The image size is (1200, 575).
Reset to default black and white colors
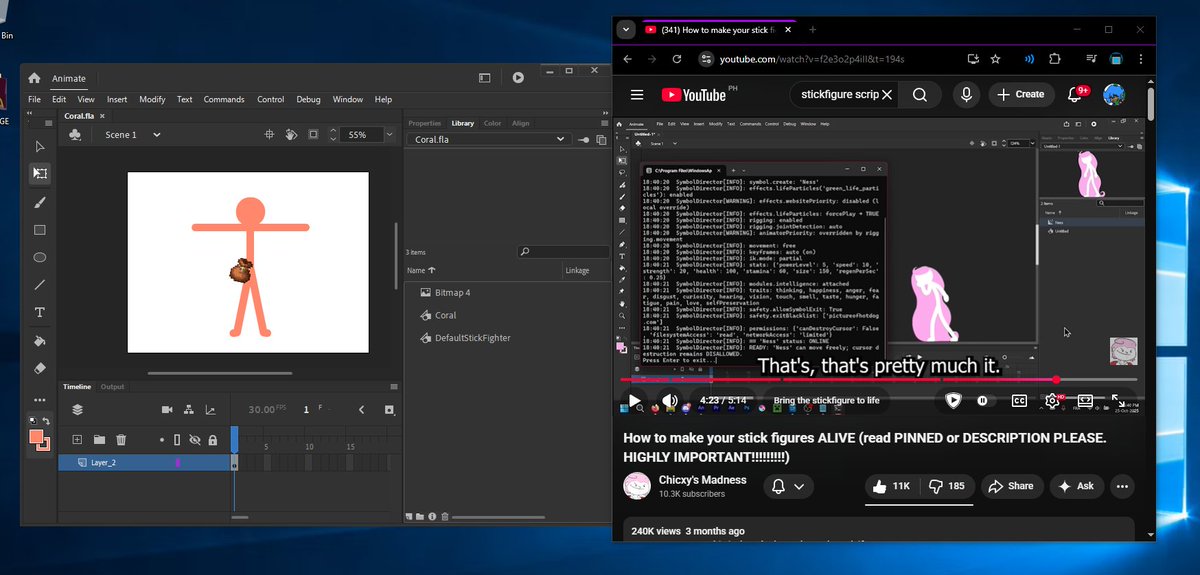point(33,421)
